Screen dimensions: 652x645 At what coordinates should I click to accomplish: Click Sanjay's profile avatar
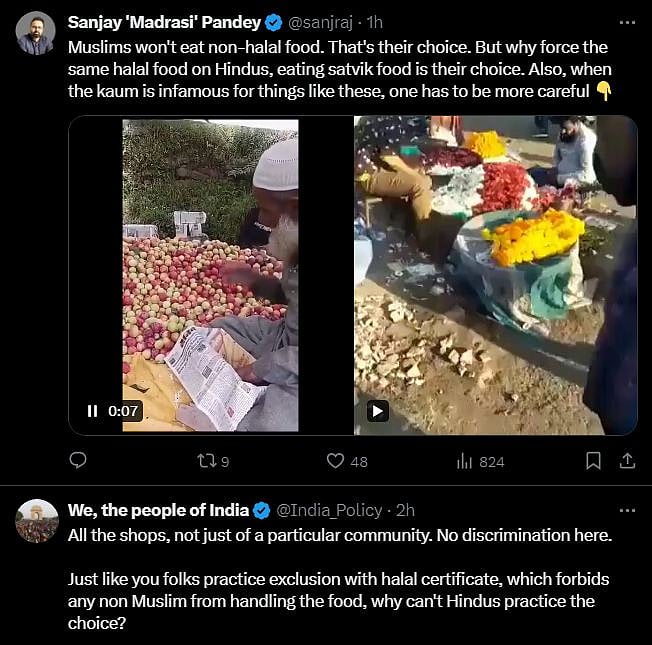coord(36,32)
